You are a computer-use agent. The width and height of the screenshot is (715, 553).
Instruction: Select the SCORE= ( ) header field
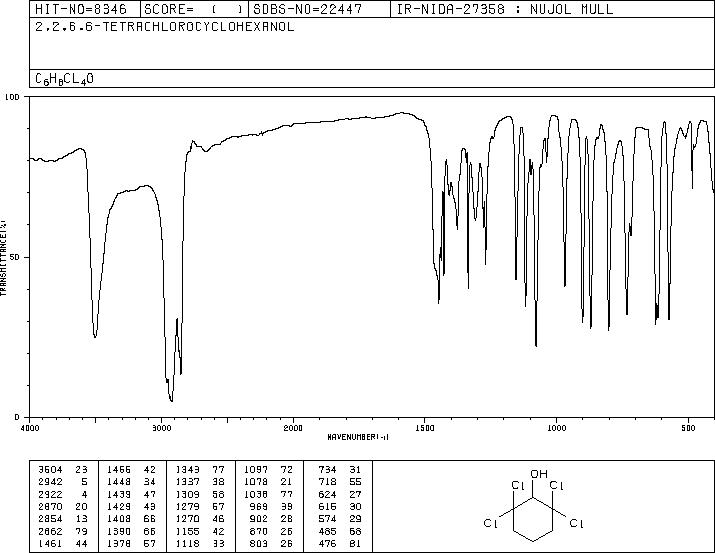(x=194, y=9)
